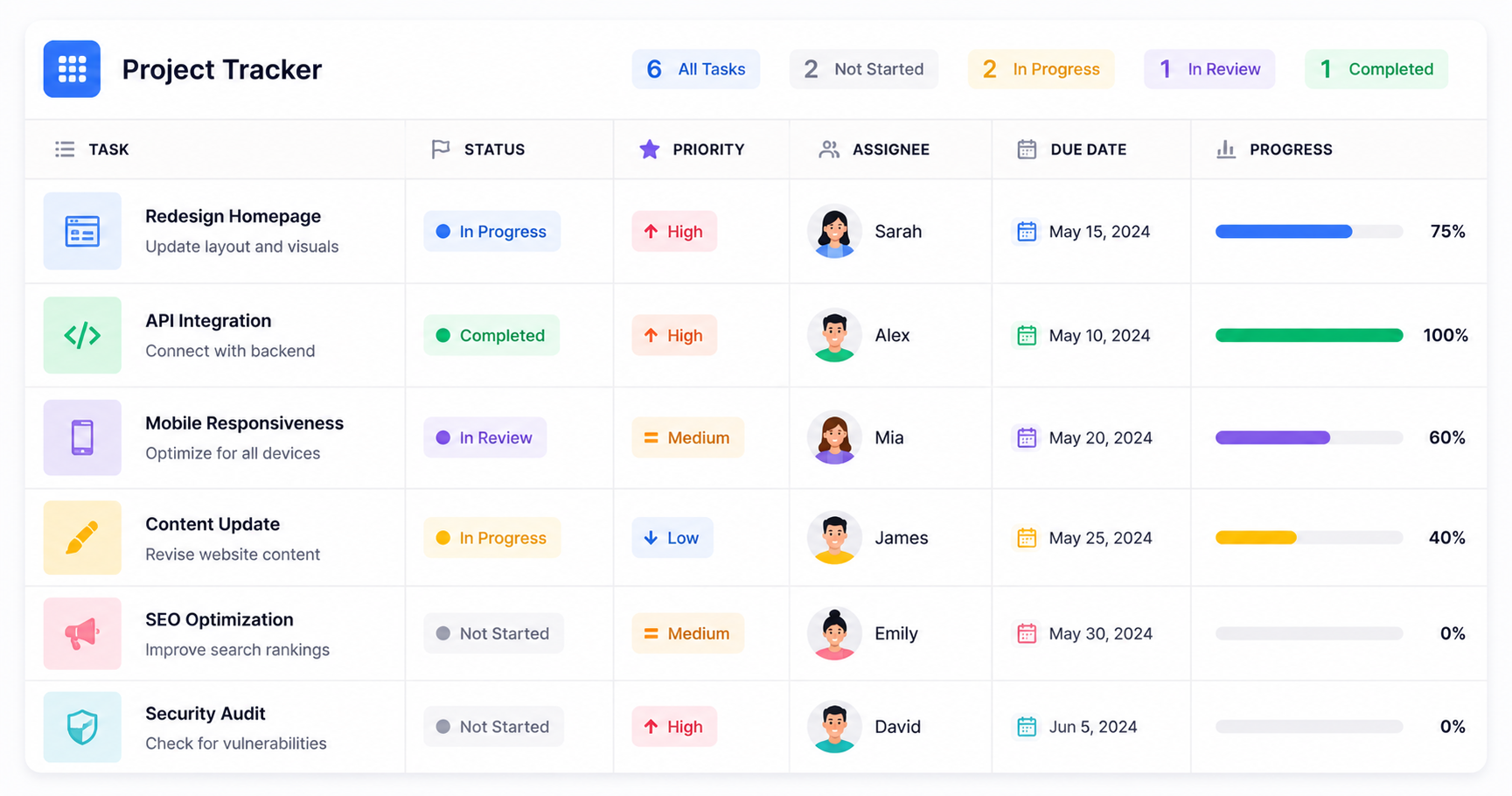Click calendar icon next to May 10, 2024
Image resolution: width=1512 pixels, height=796 pixels.
pyautogui.click(x=1027, y=335)
